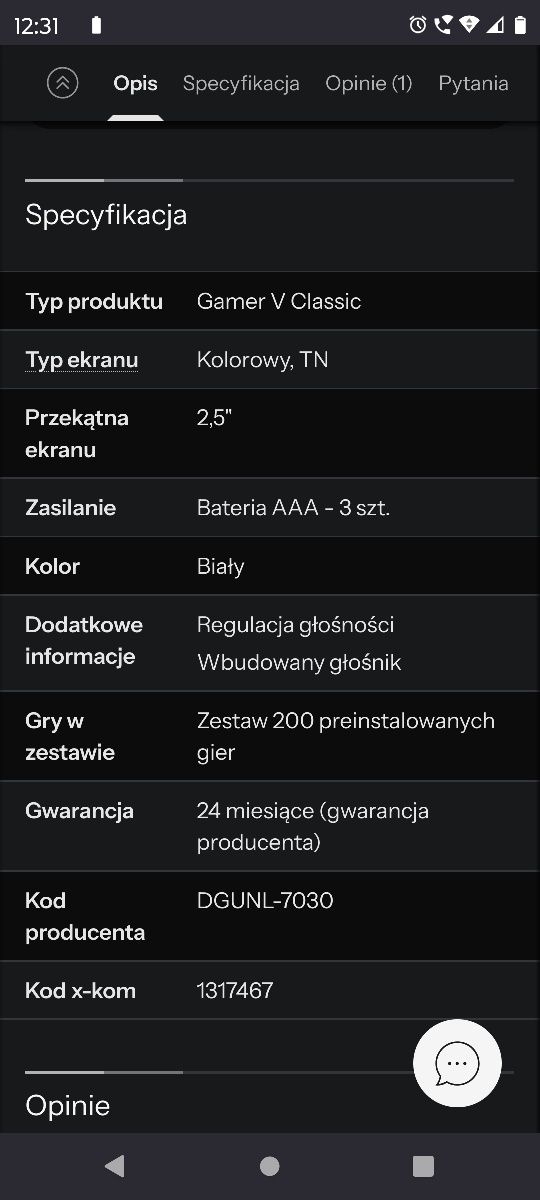Tap the 12:31 clock in status bar

pyautogui.click(x=37, y=26)
